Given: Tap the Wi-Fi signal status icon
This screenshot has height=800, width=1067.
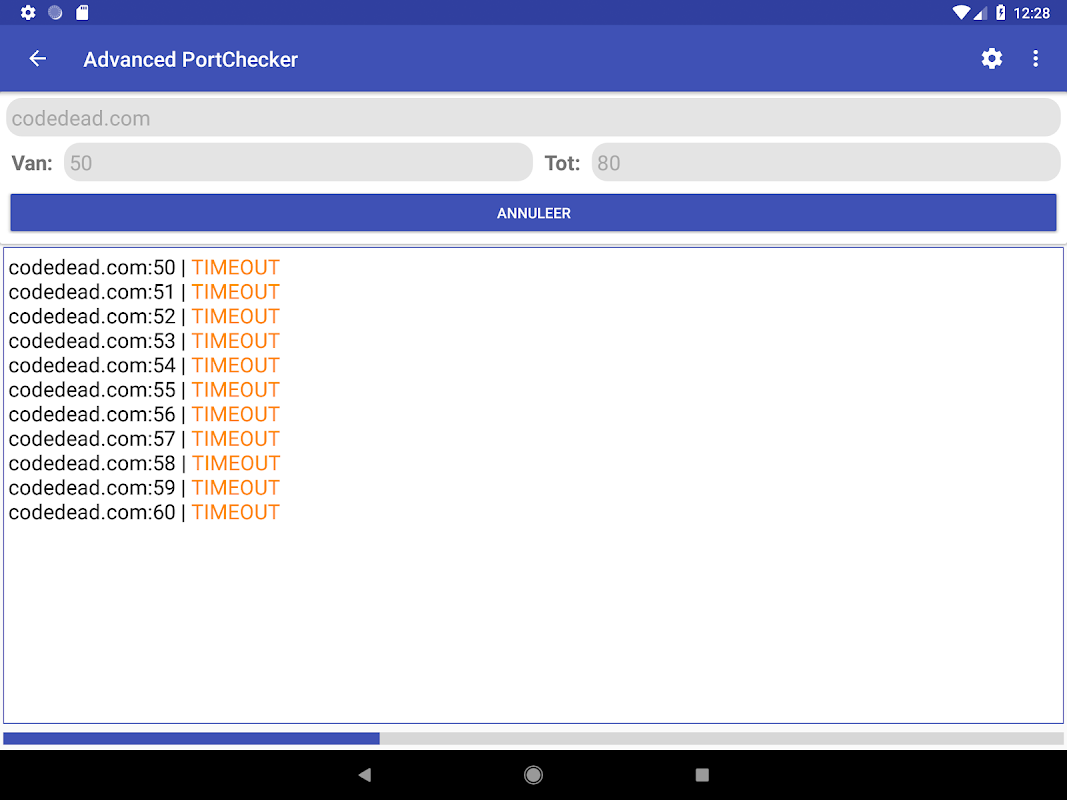Looking at the screenshot, I should [961, 12].
